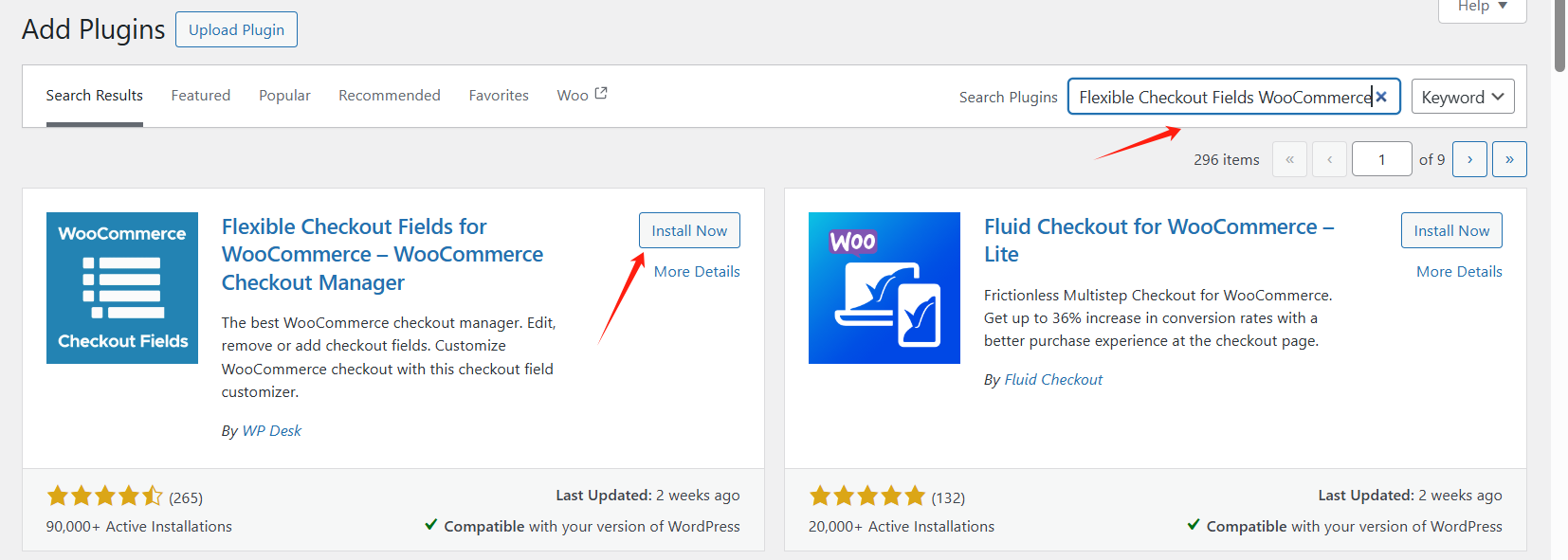Click the current page number field

pyautogui.click(x=1381, y=159)
